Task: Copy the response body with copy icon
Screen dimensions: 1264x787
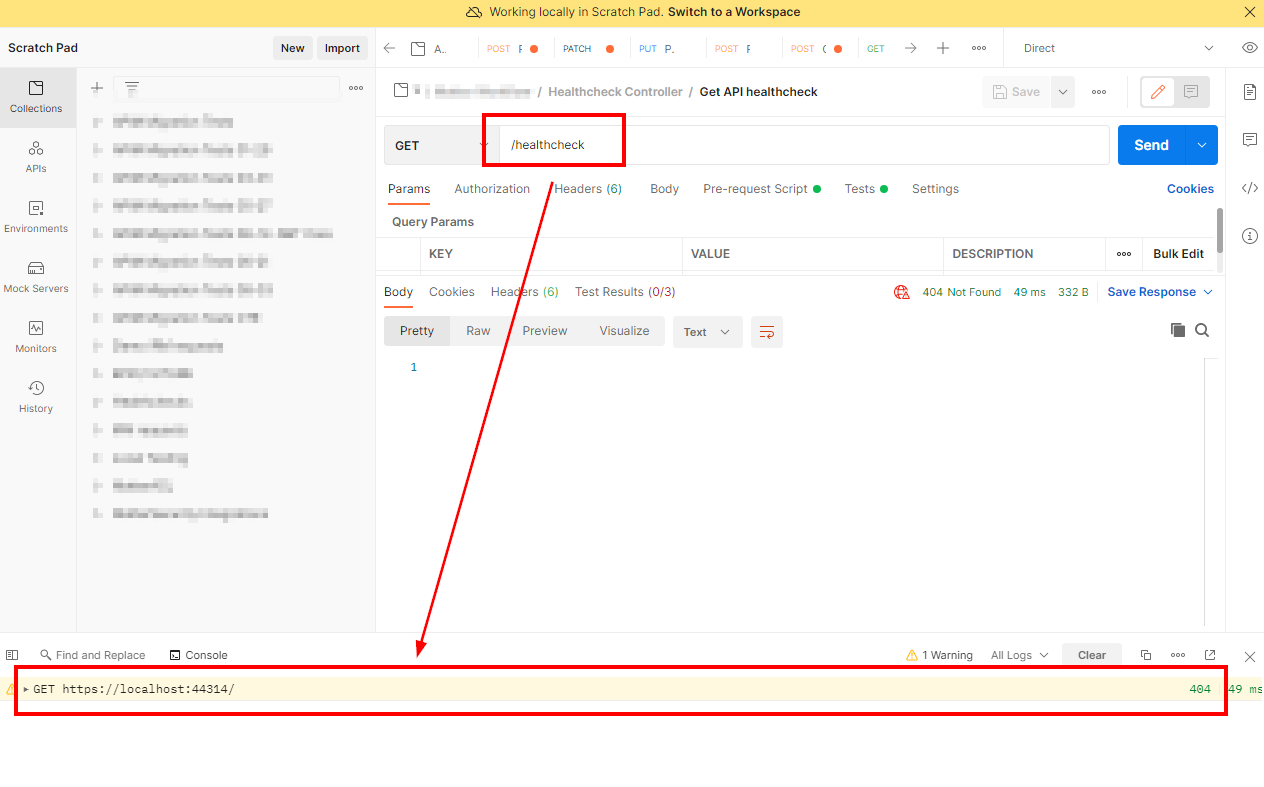Action: [1178, 330]
